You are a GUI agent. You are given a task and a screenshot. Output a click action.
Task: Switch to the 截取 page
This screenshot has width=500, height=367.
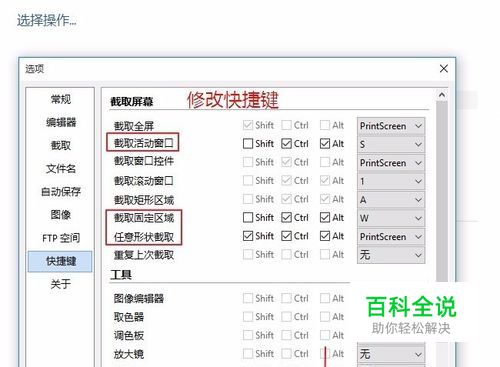61,145
